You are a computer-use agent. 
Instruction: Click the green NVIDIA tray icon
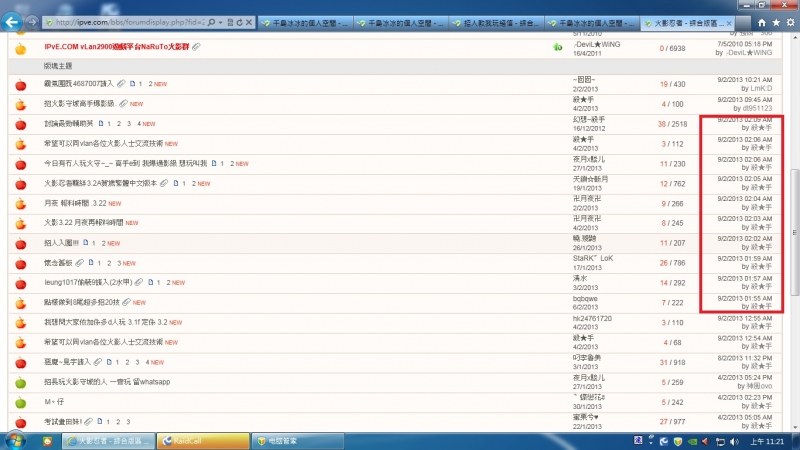[692, 442]
